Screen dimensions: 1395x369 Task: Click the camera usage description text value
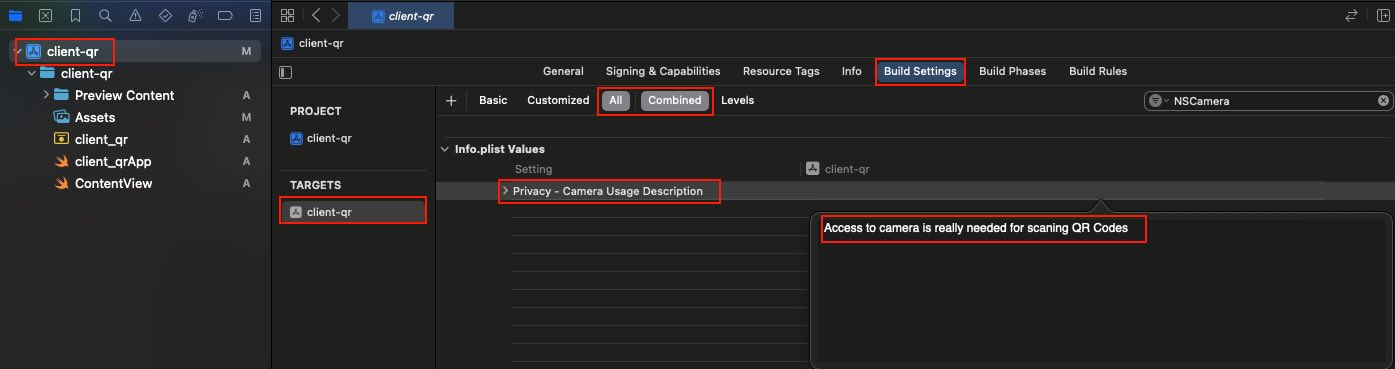click(x=976, y=228)
